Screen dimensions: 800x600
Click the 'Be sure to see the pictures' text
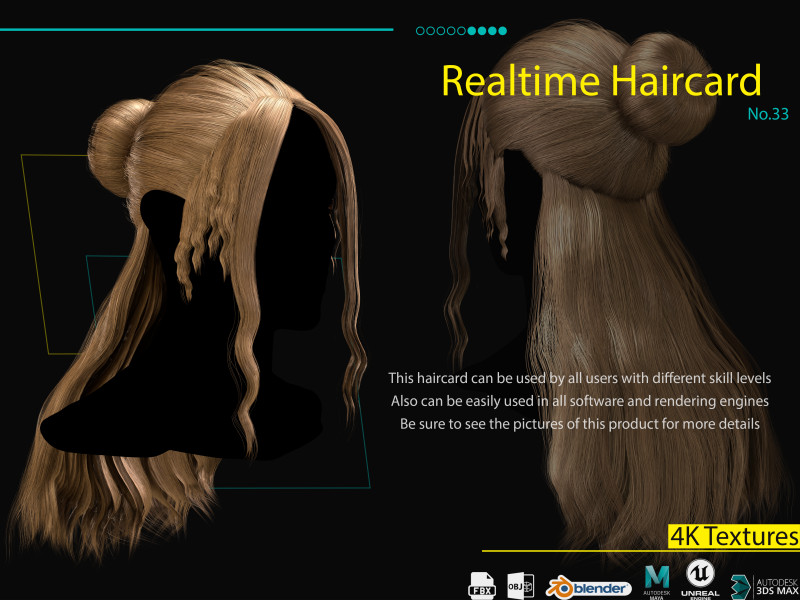coord(579,424)
